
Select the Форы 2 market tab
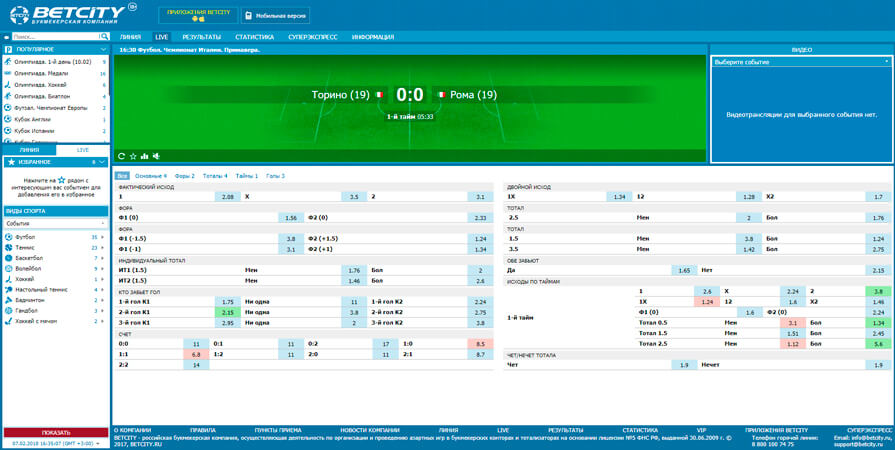(x=185, y=176)
